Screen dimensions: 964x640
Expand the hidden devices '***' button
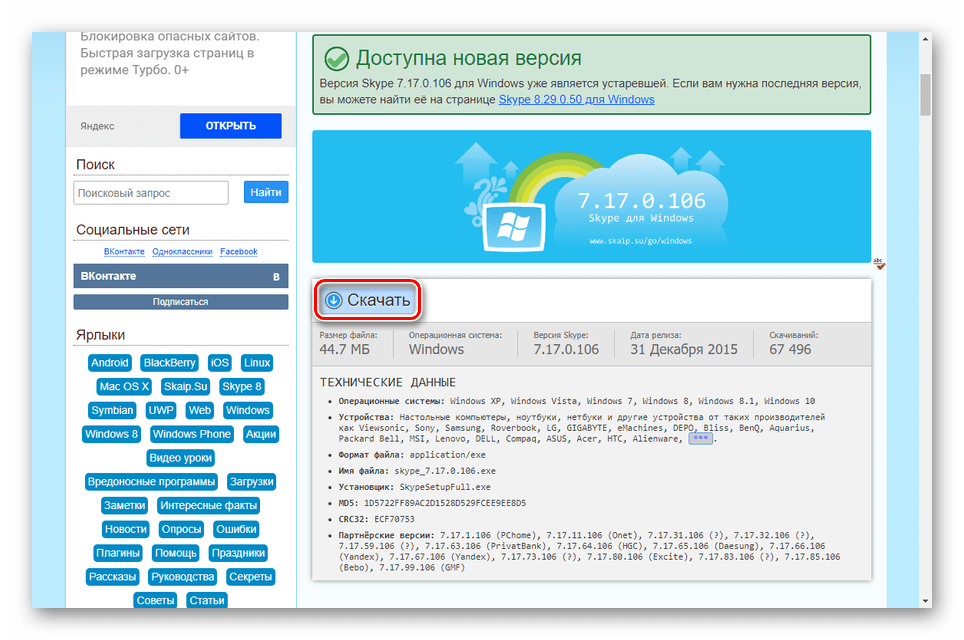click(x=700, y=439)
